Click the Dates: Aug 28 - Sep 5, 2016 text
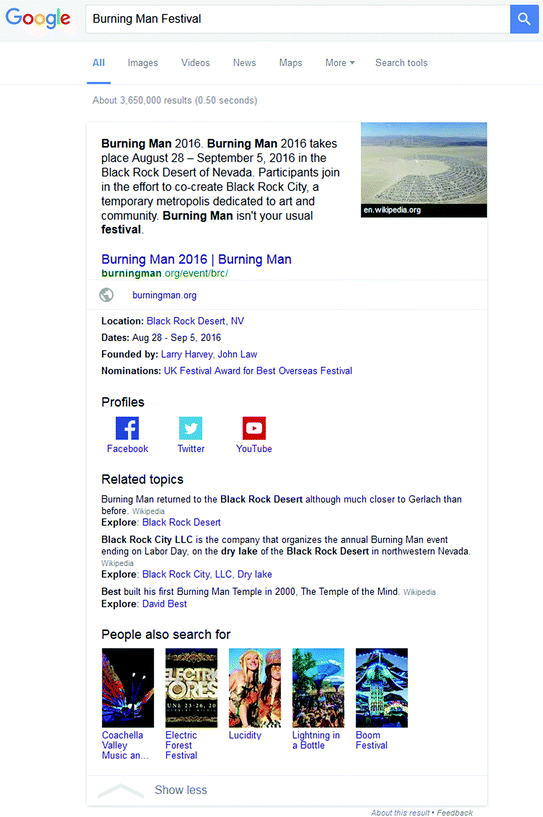Image resolution: width=543 pixels, height=817 pixels. [161, 338]
